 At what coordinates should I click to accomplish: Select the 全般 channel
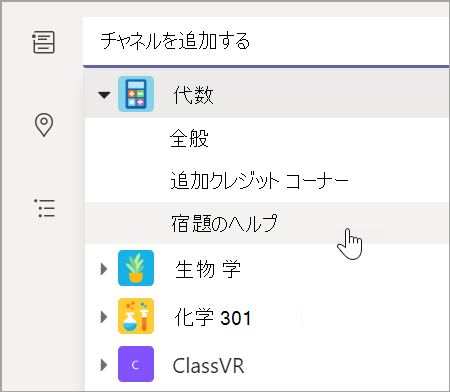pos(267,139)
